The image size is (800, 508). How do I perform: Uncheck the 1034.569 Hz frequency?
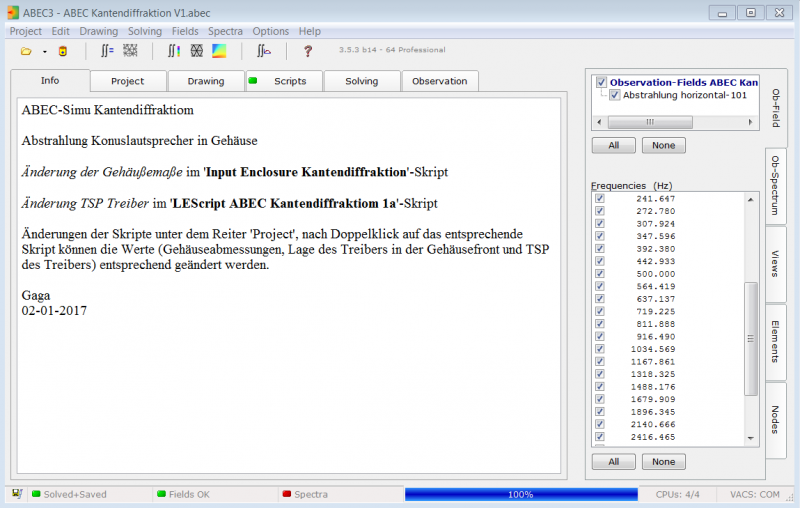pos(599,349)
